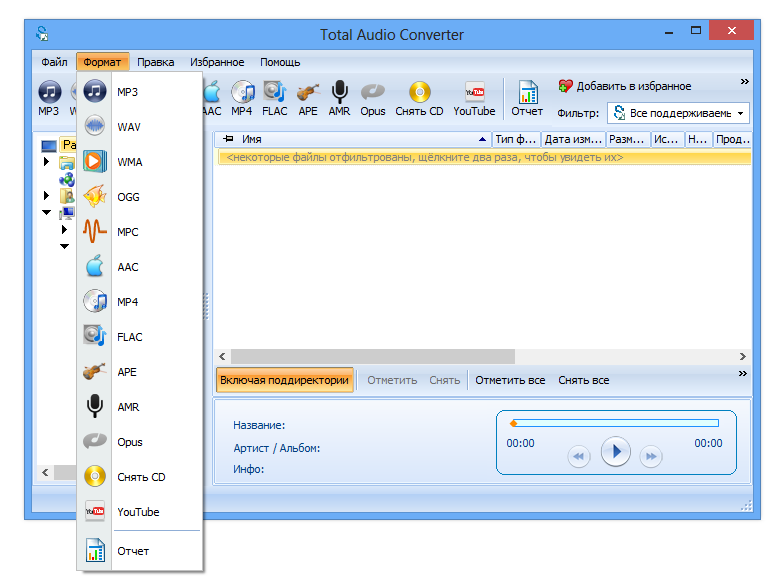Click the FLAC toolbar icon

point(275,98)
